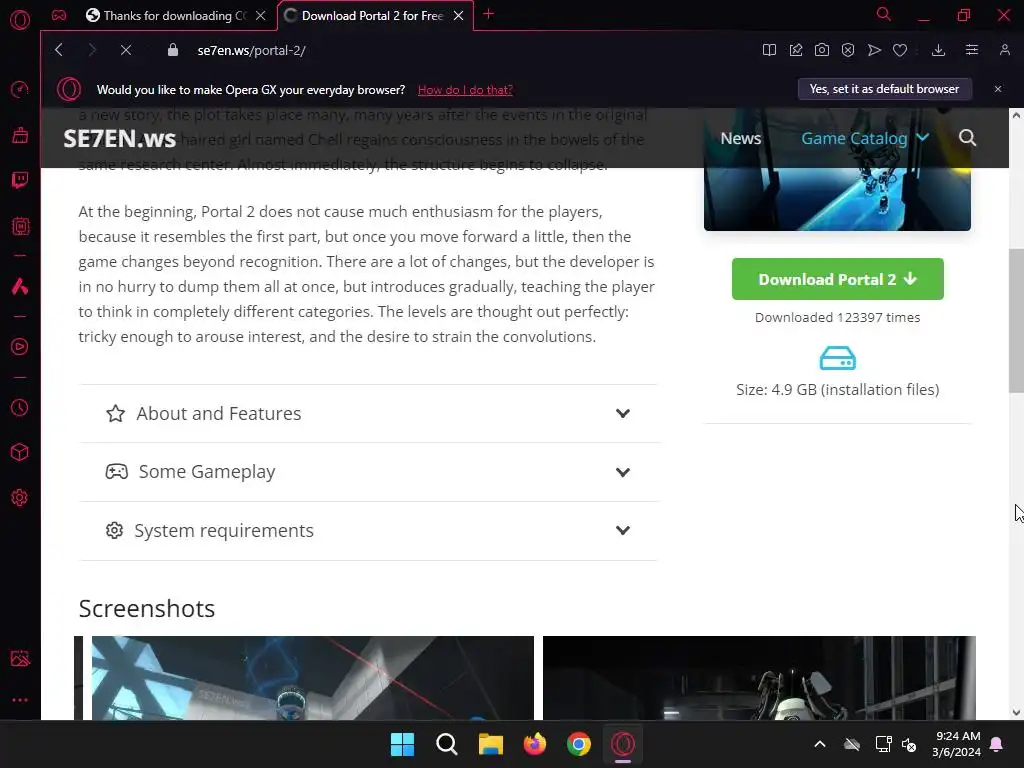1024x768 pixels.
Task: Take a snapshot with camera icon
Action: 822,50
